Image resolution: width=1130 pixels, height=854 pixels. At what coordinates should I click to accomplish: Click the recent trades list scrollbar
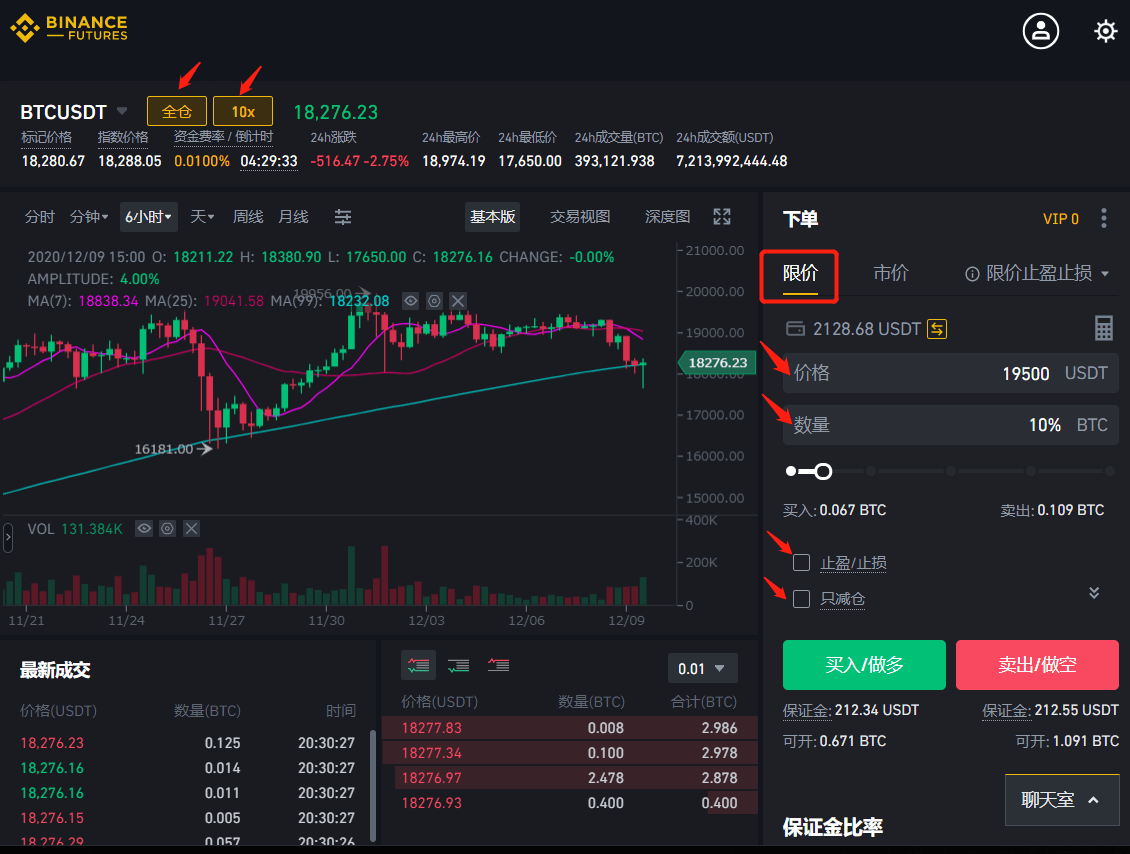tap(373, 786)
